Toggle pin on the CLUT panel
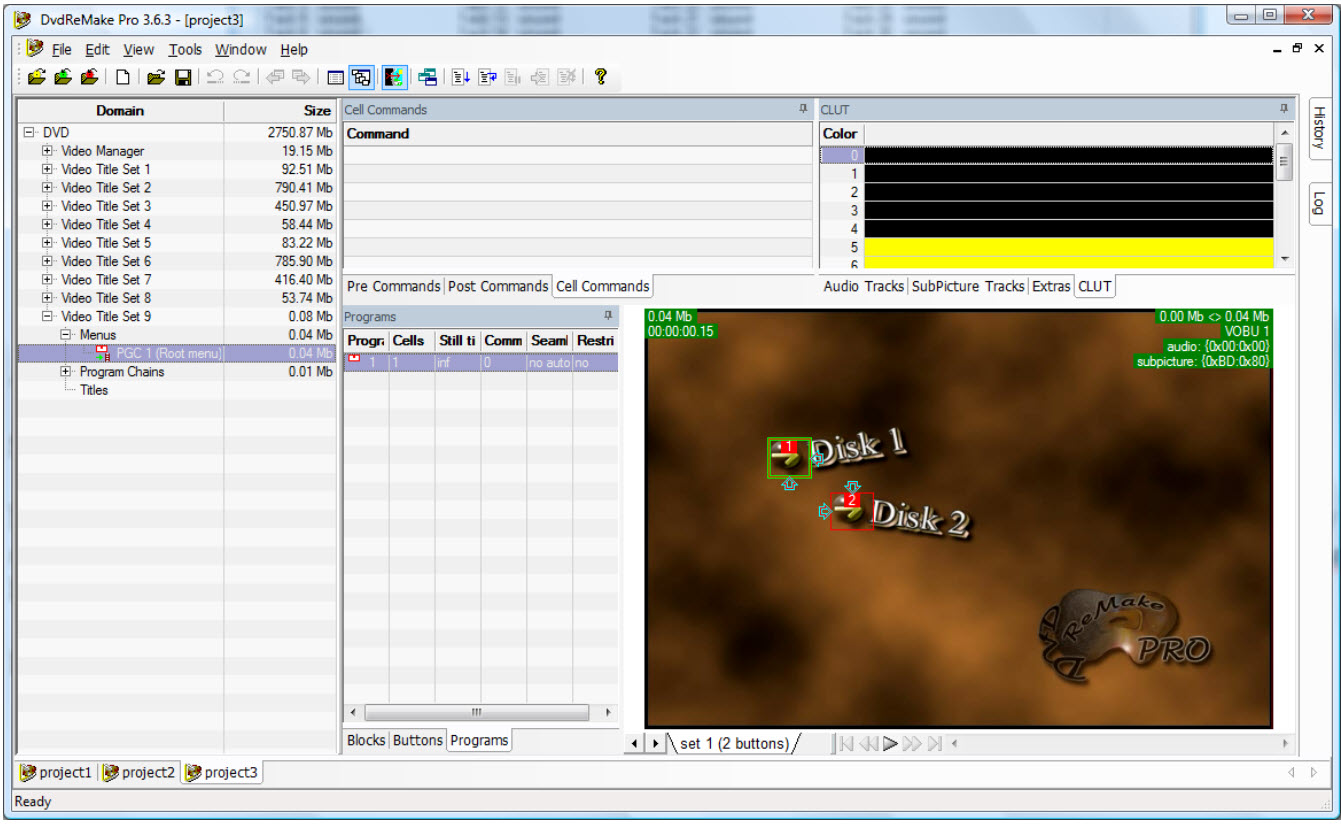This screenshot has height=826, width=1341. click(x=1284, y=109)
